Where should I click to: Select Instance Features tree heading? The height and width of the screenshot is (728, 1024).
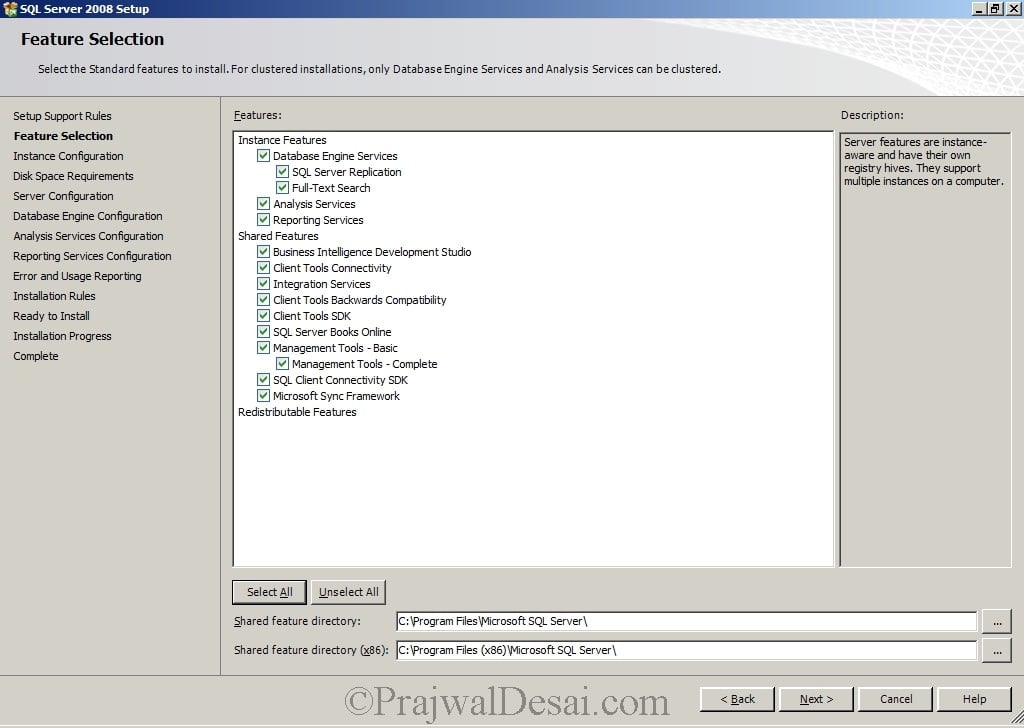tap(282, 140)
